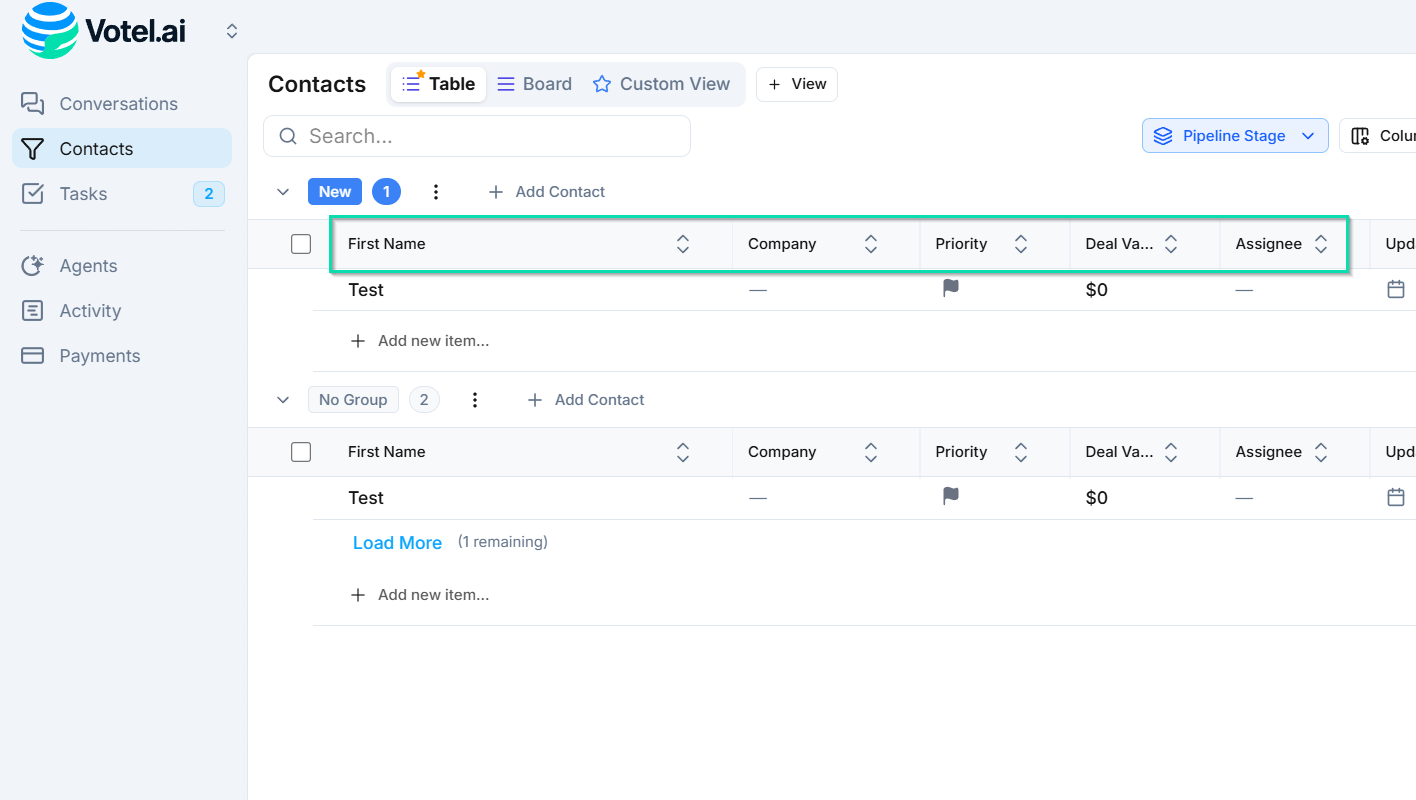The width and height of the screenshot is (1416, 800).
Task: Click Load More to show remaining contact
Action: [x=397, y=542]
